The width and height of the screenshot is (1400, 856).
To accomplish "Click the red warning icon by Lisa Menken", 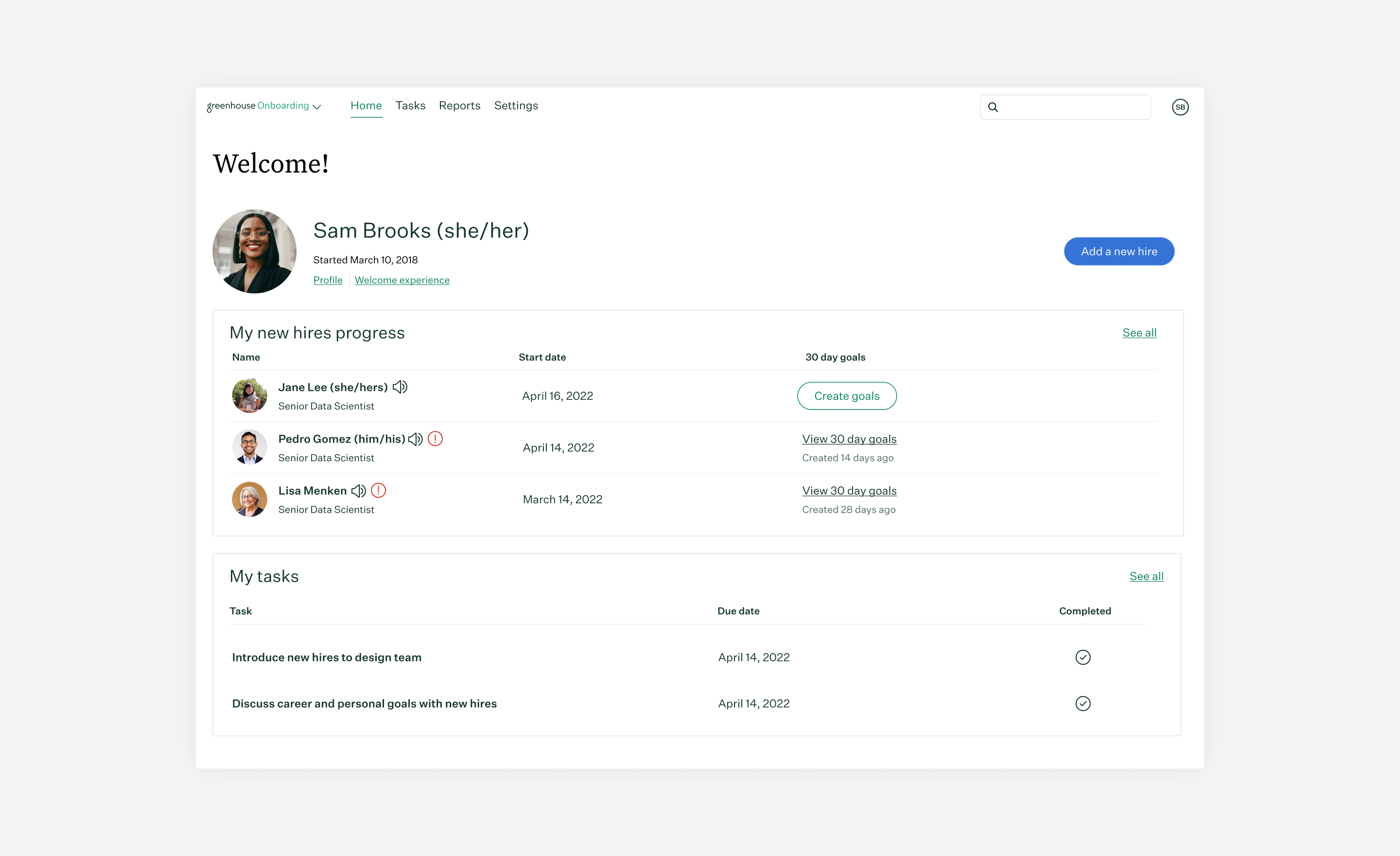I will click(x=378, y=491).
